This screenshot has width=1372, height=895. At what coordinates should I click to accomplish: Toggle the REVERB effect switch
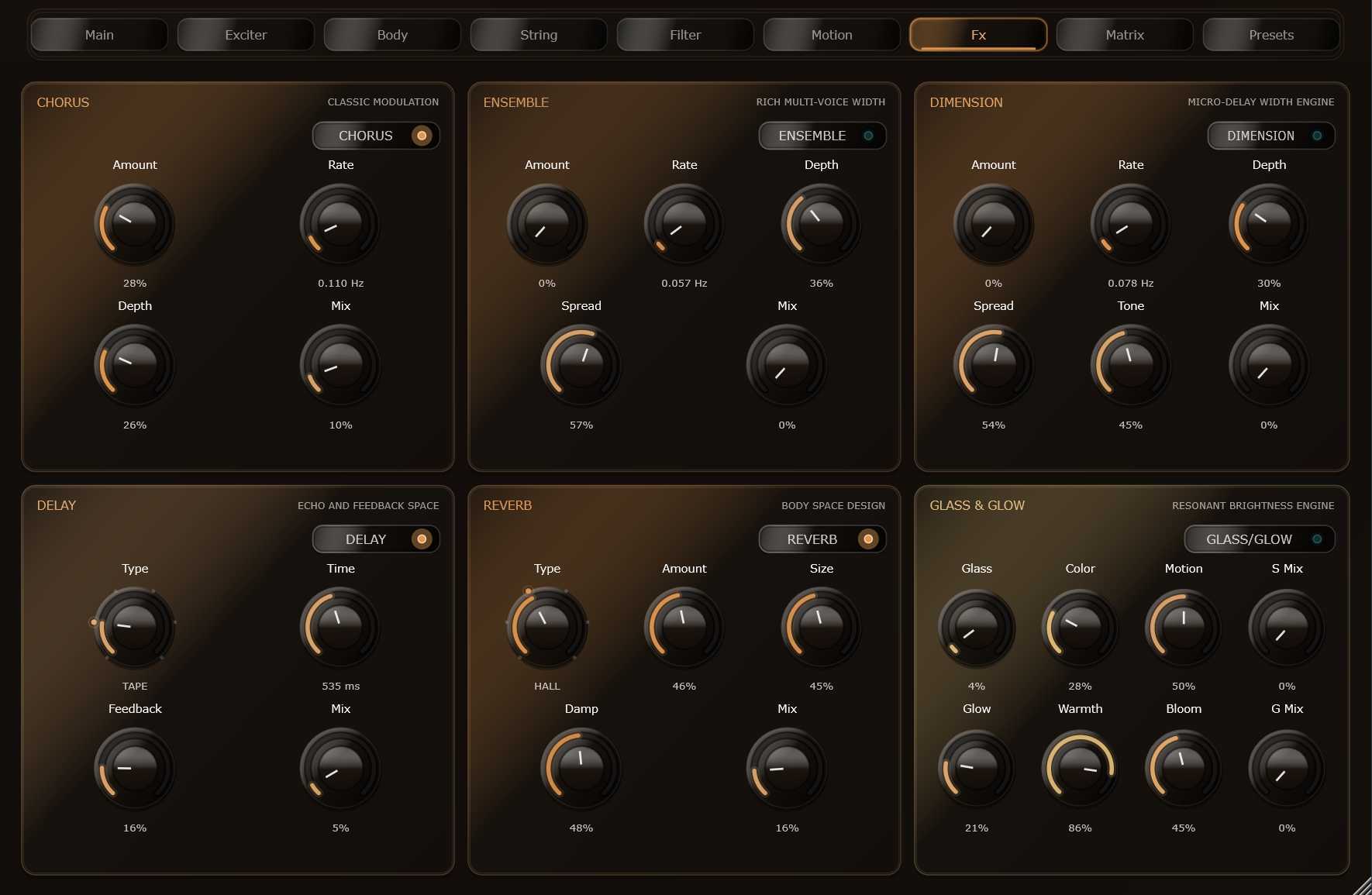point(822,539)
